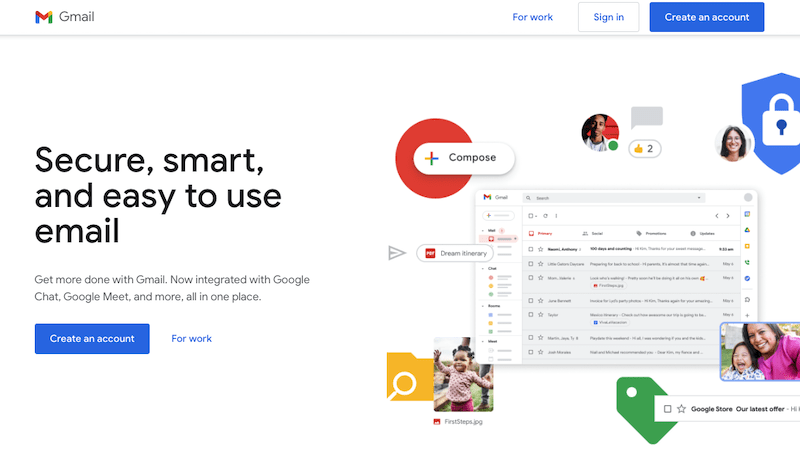Click the refresh icon in the inbox toolbar

coord(545,216)
